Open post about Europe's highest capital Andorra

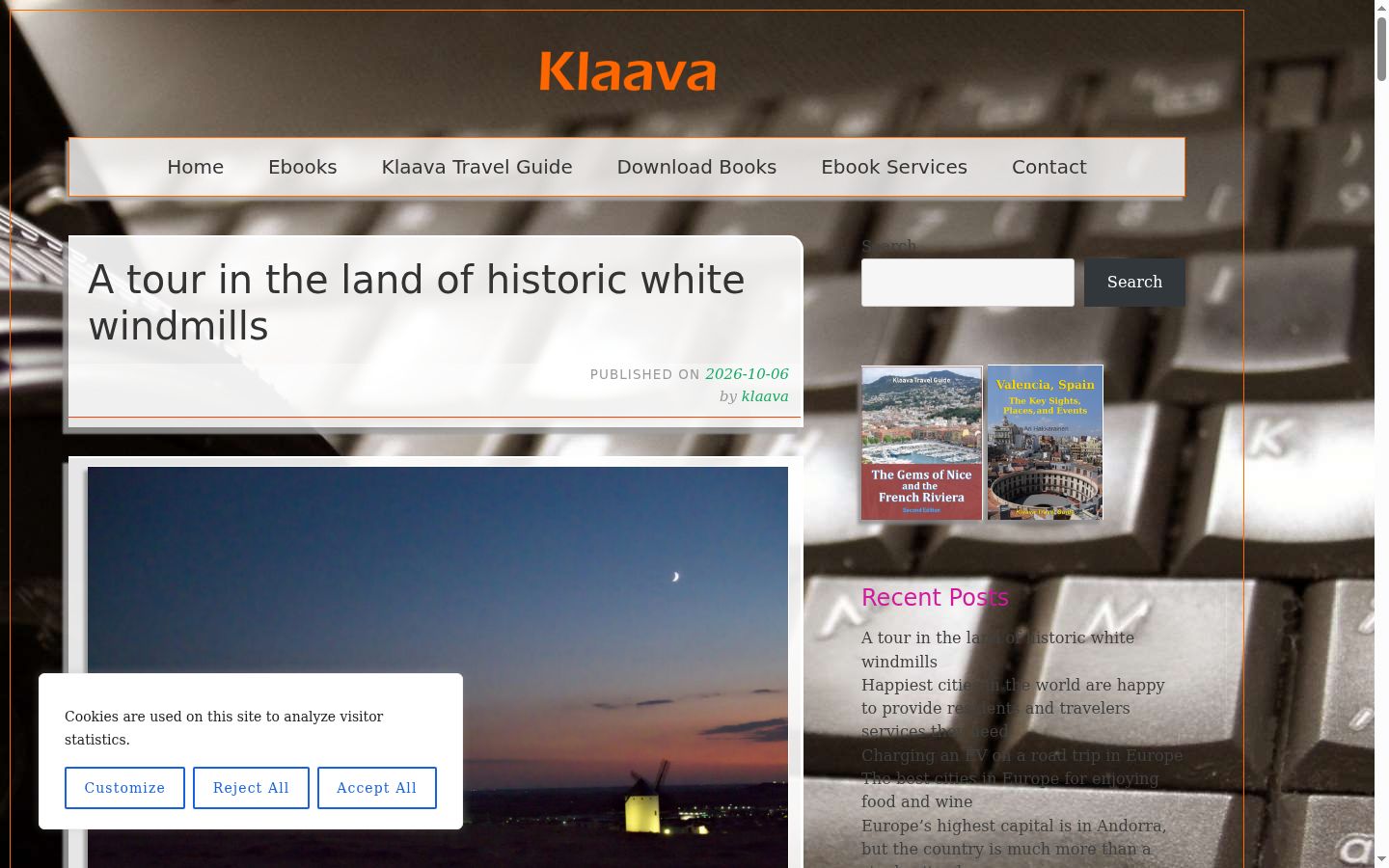(x=1014, y=844)
